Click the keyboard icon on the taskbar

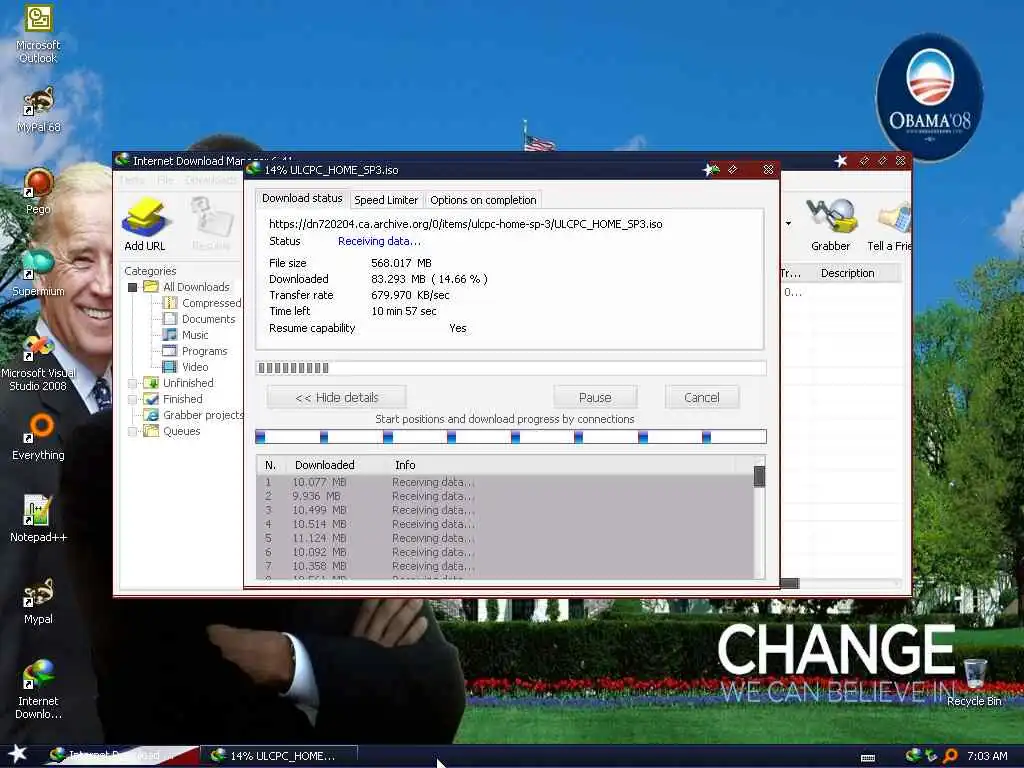(x=868, y=758)
